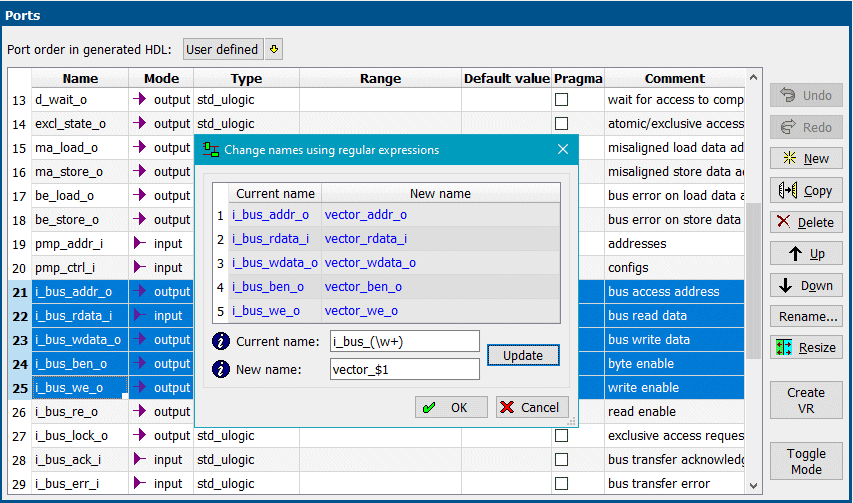
Task: Click the type cell of i_bus_lock_o
Action: [246, 436]
